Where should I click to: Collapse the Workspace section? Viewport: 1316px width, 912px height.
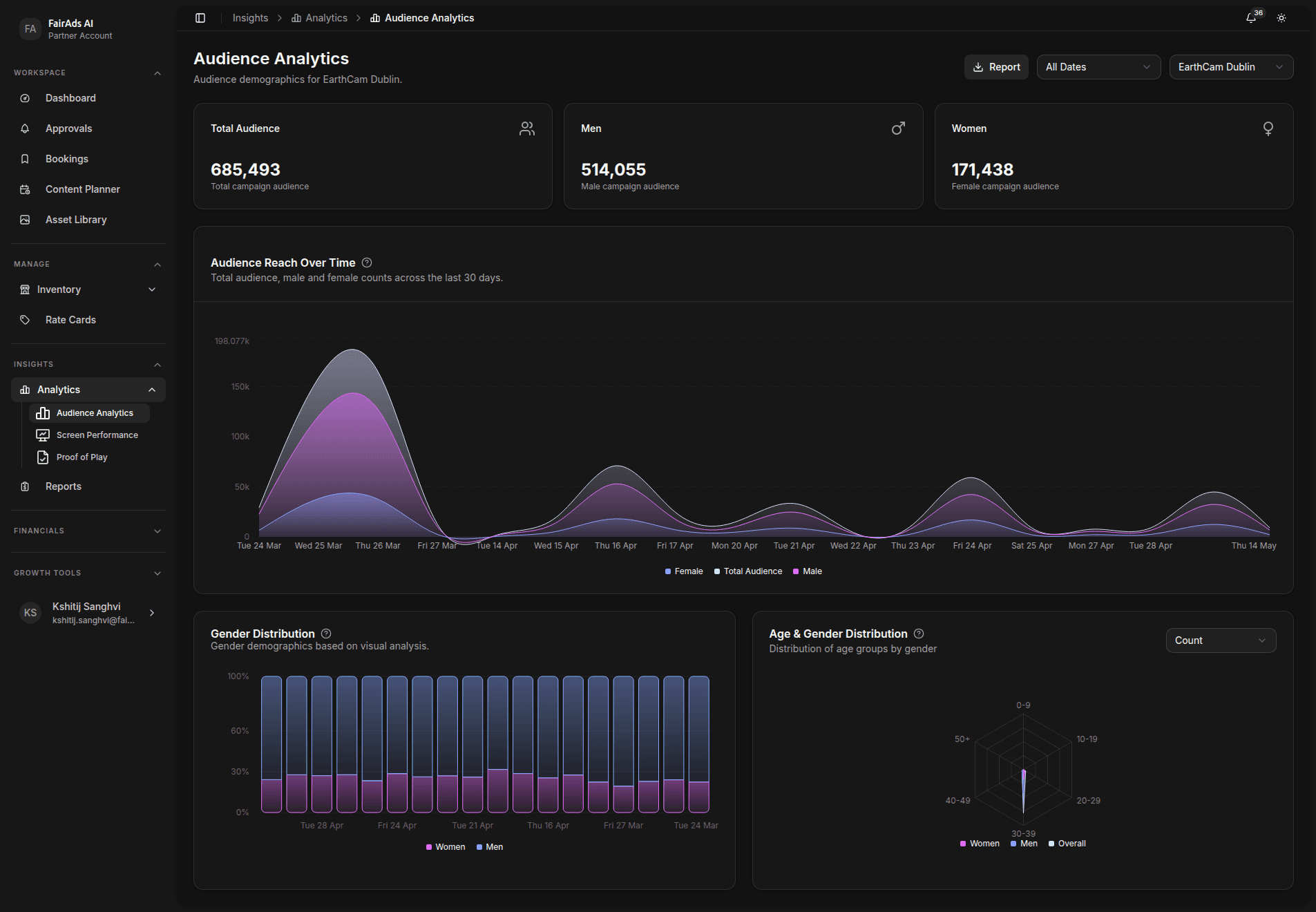[158, 73]
